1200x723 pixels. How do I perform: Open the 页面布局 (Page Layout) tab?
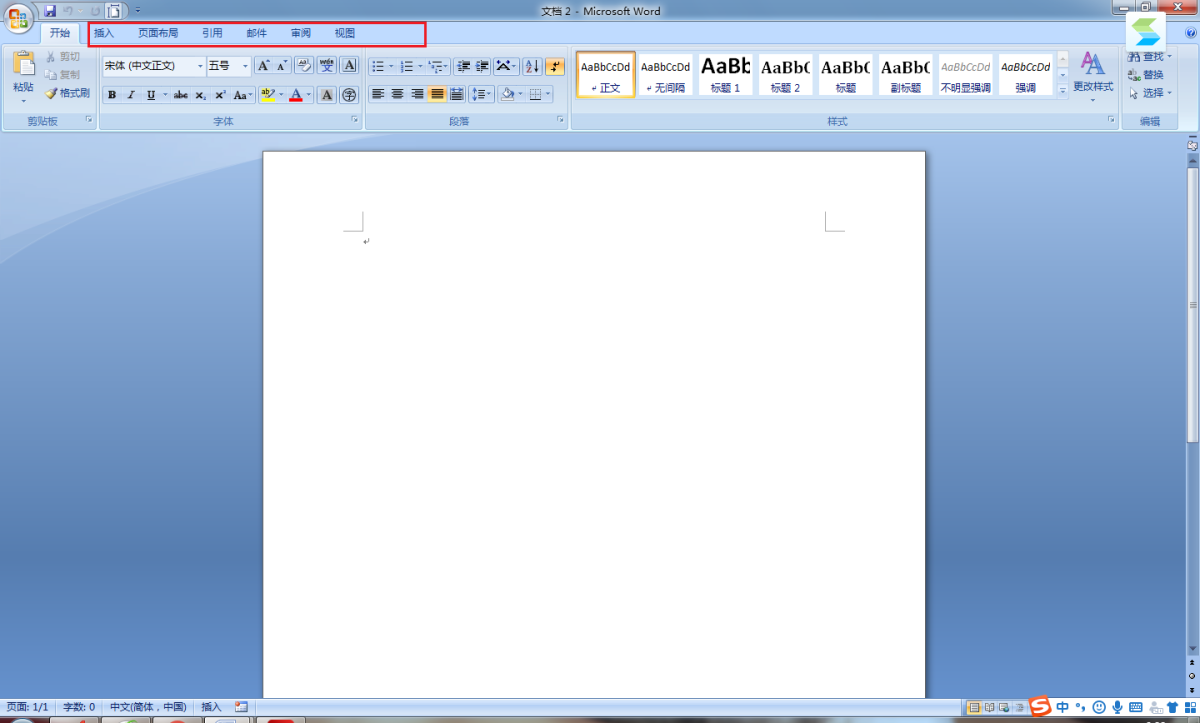click(158, 33)
